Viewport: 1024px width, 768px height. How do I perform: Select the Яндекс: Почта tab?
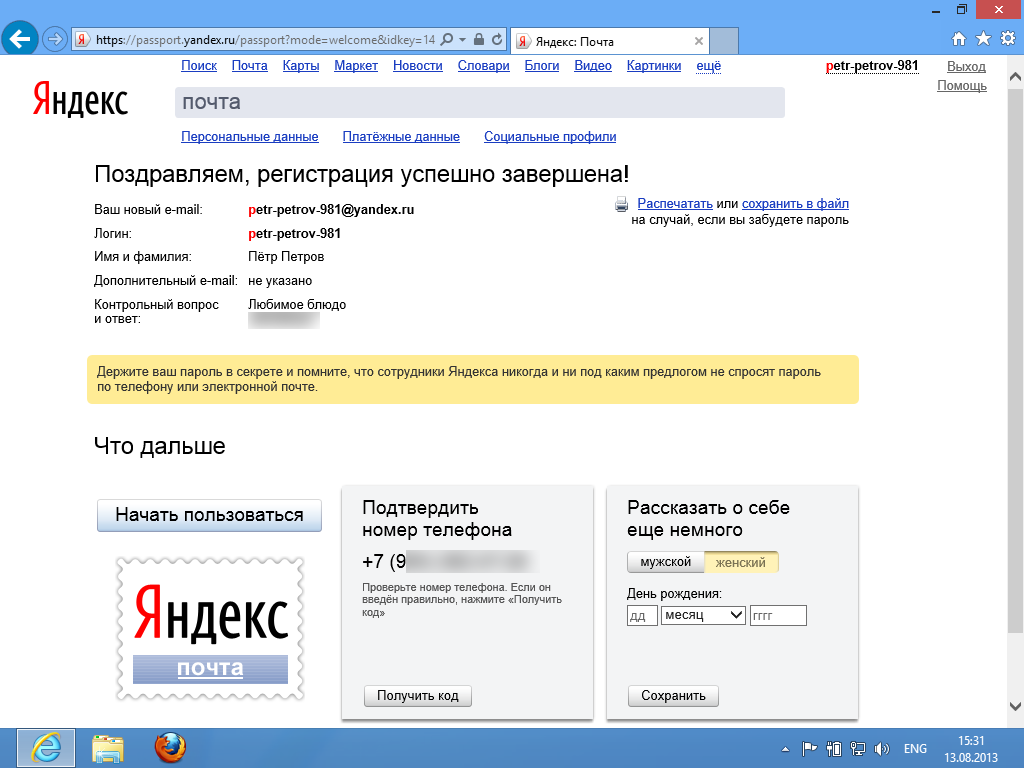[x=609, y=41]
